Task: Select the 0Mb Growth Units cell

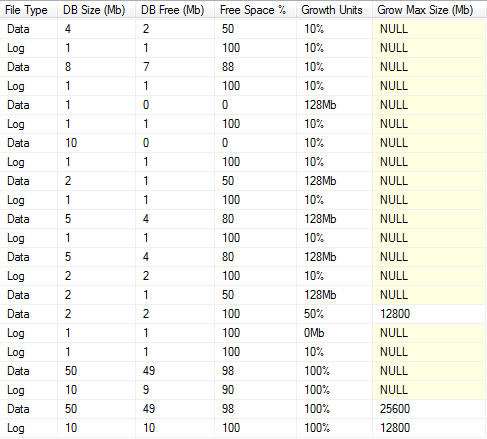Action: [334, 333]
